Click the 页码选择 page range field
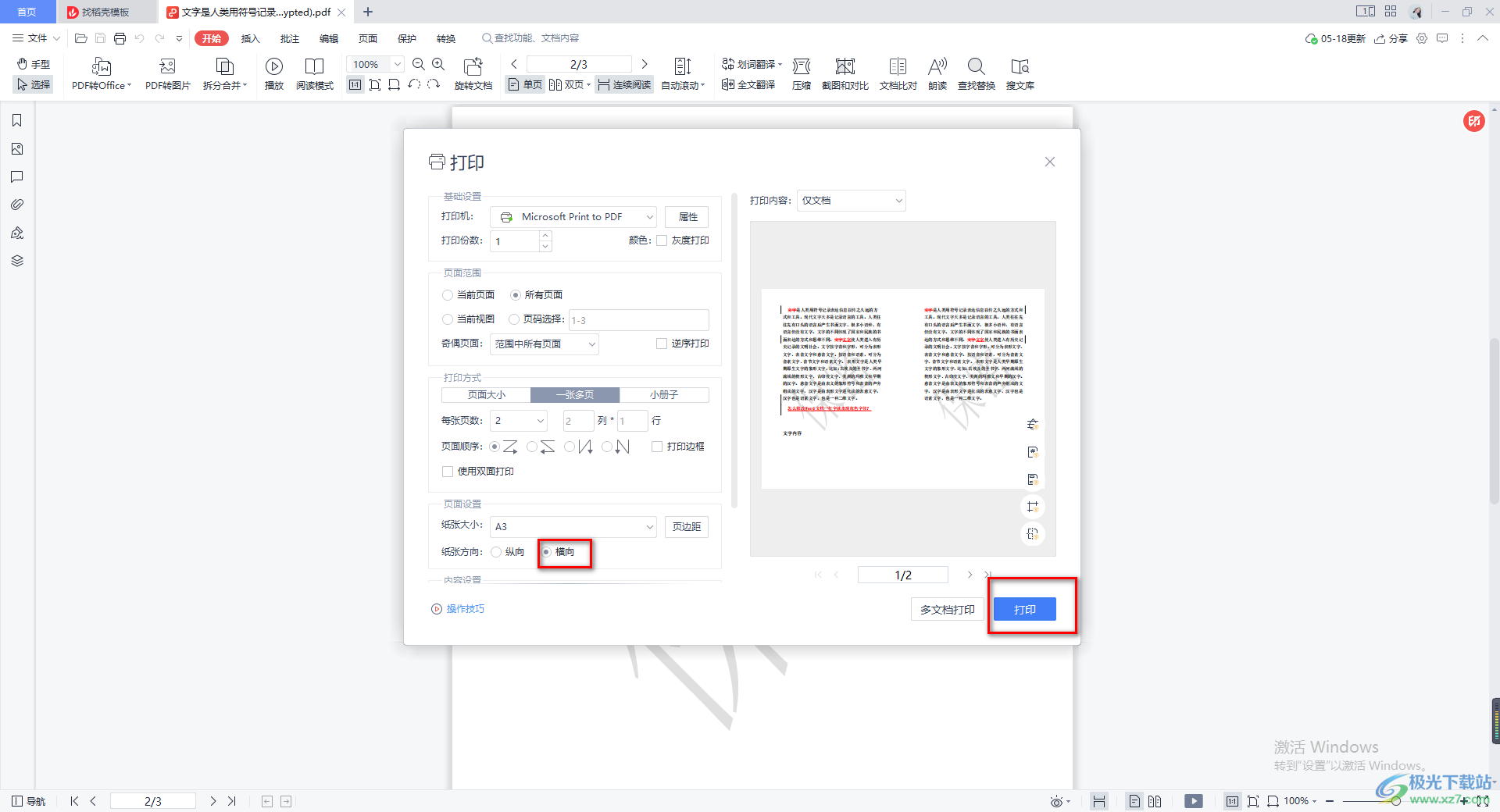Screen dimensions: 1500x812 point(638,320)
